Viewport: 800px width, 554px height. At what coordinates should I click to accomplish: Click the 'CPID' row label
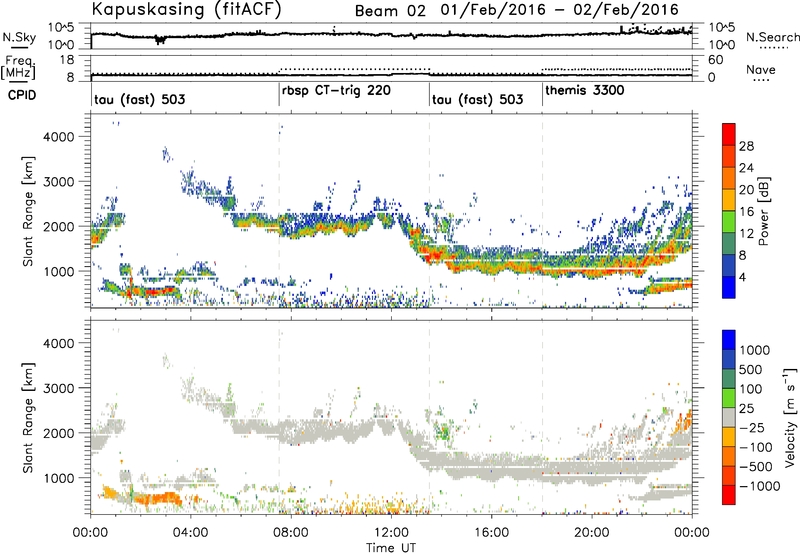pos(22,94)
